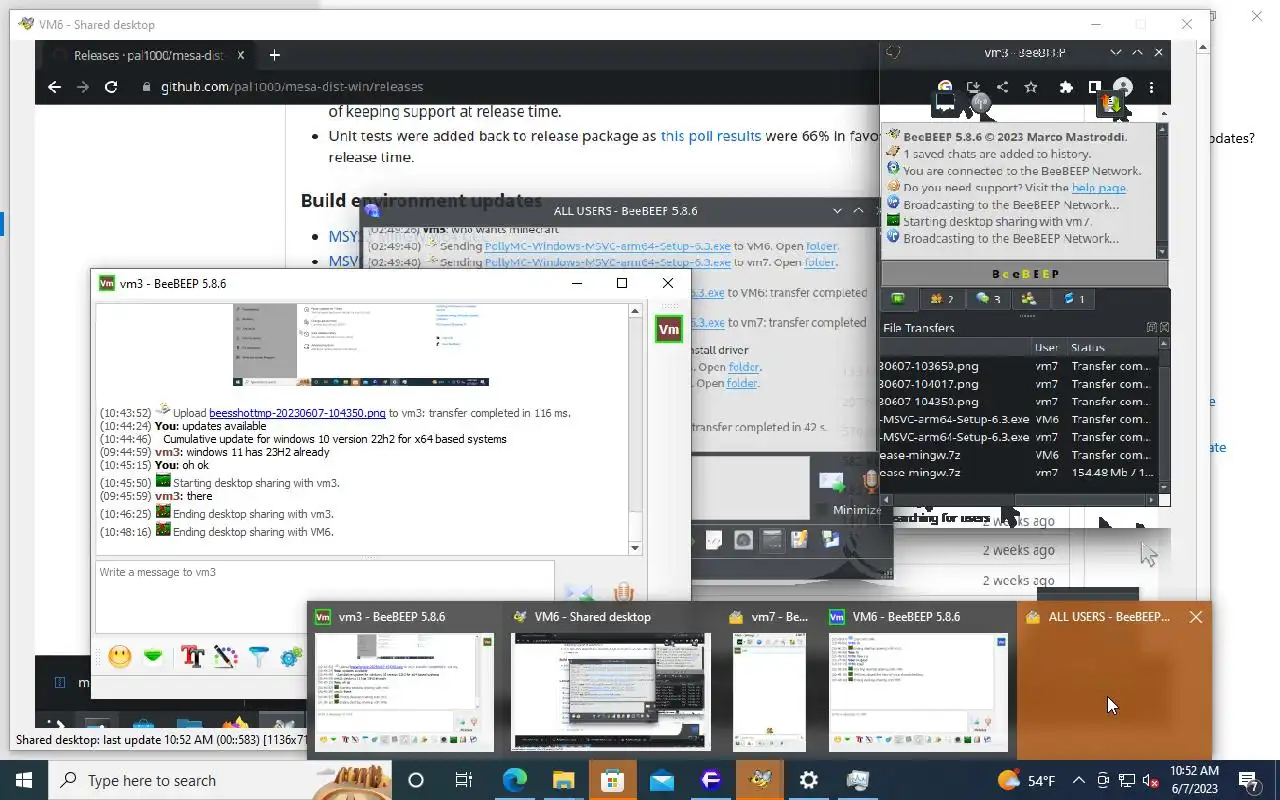
Task: Open the chat settings gear icon
Action: (x=291, y=657)
